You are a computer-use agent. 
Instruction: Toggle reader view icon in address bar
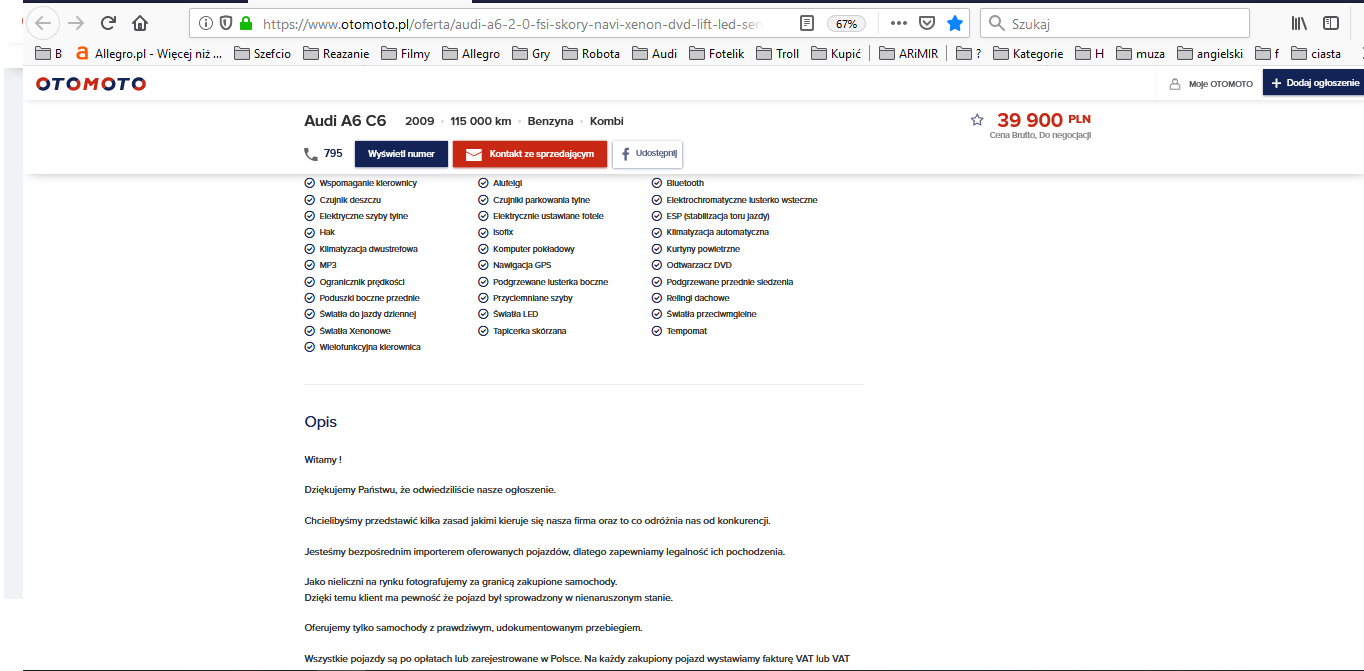coord(807,23)
